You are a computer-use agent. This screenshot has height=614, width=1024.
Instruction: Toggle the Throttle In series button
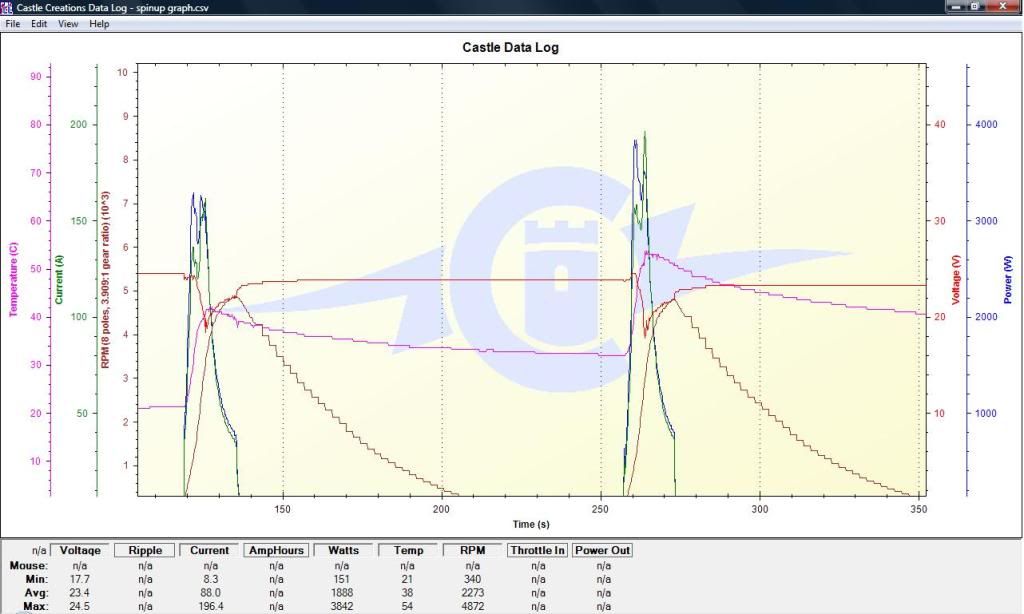pyautogui.click(x=537, y=550)
